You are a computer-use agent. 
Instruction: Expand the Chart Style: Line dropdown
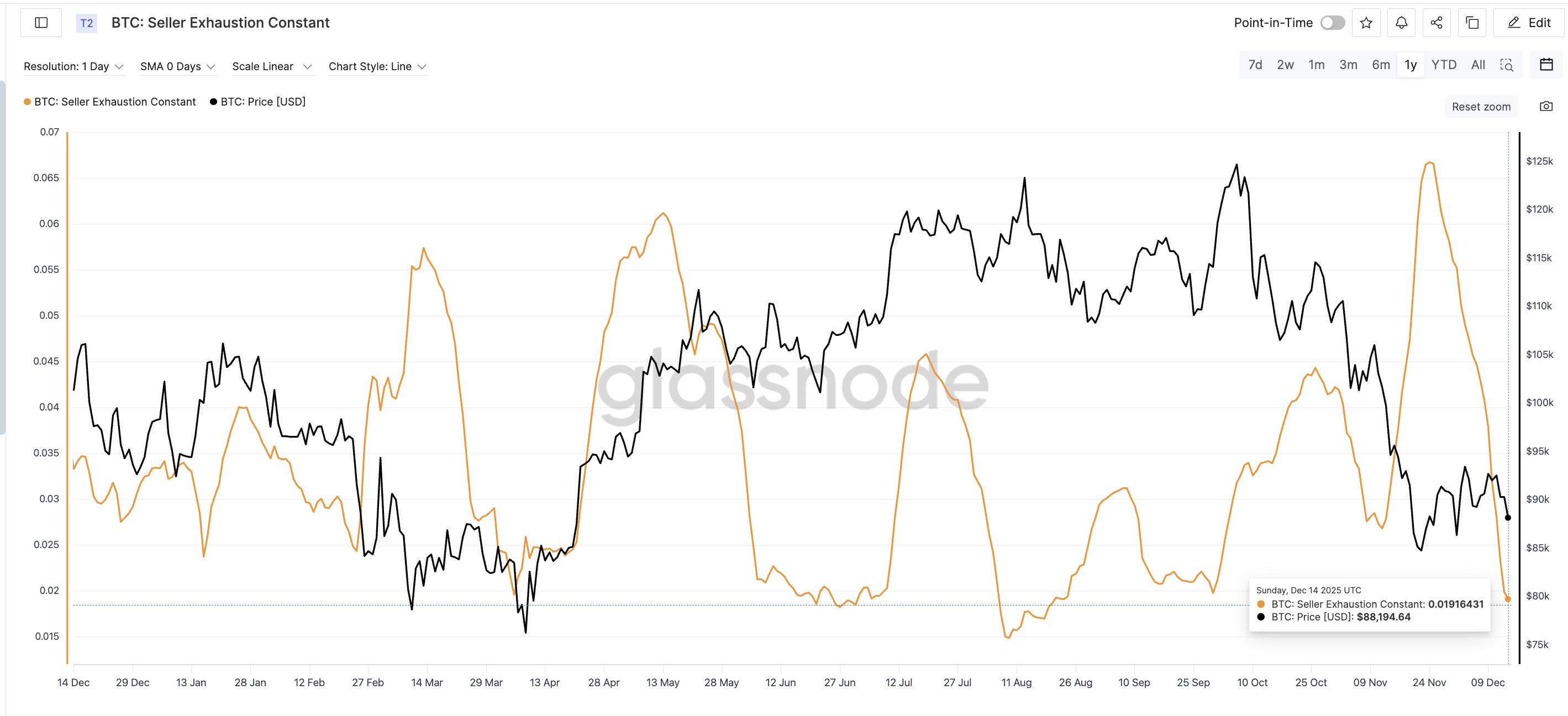tap(377, 66)
